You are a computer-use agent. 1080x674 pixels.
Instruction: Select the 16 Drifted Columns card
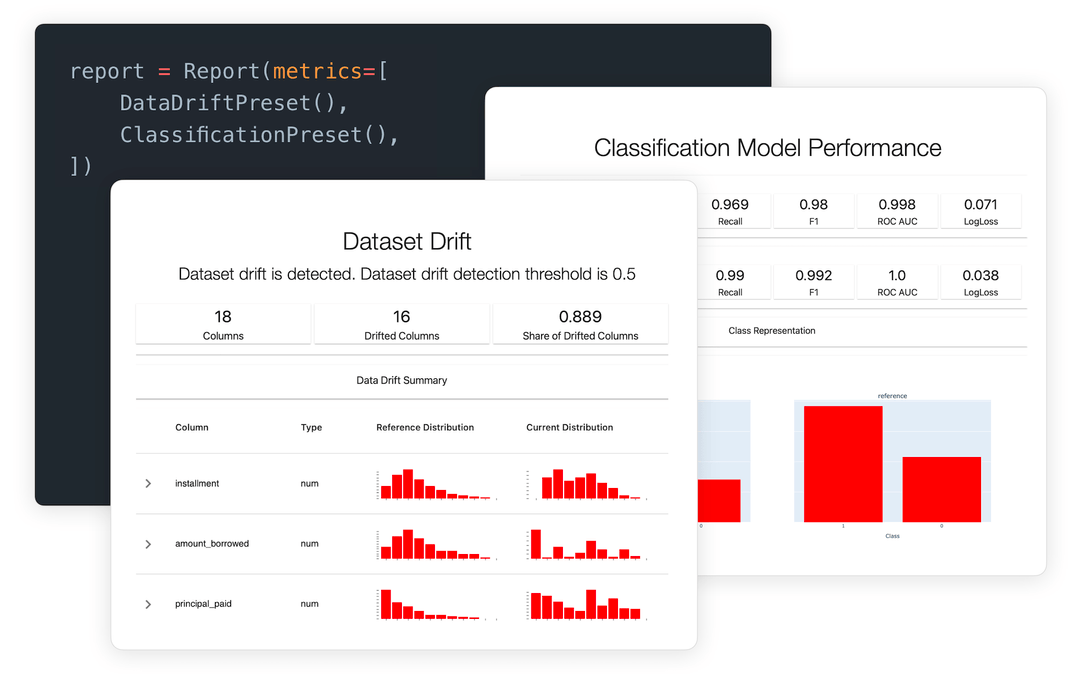pyautogui.click(x=402, y=323)
